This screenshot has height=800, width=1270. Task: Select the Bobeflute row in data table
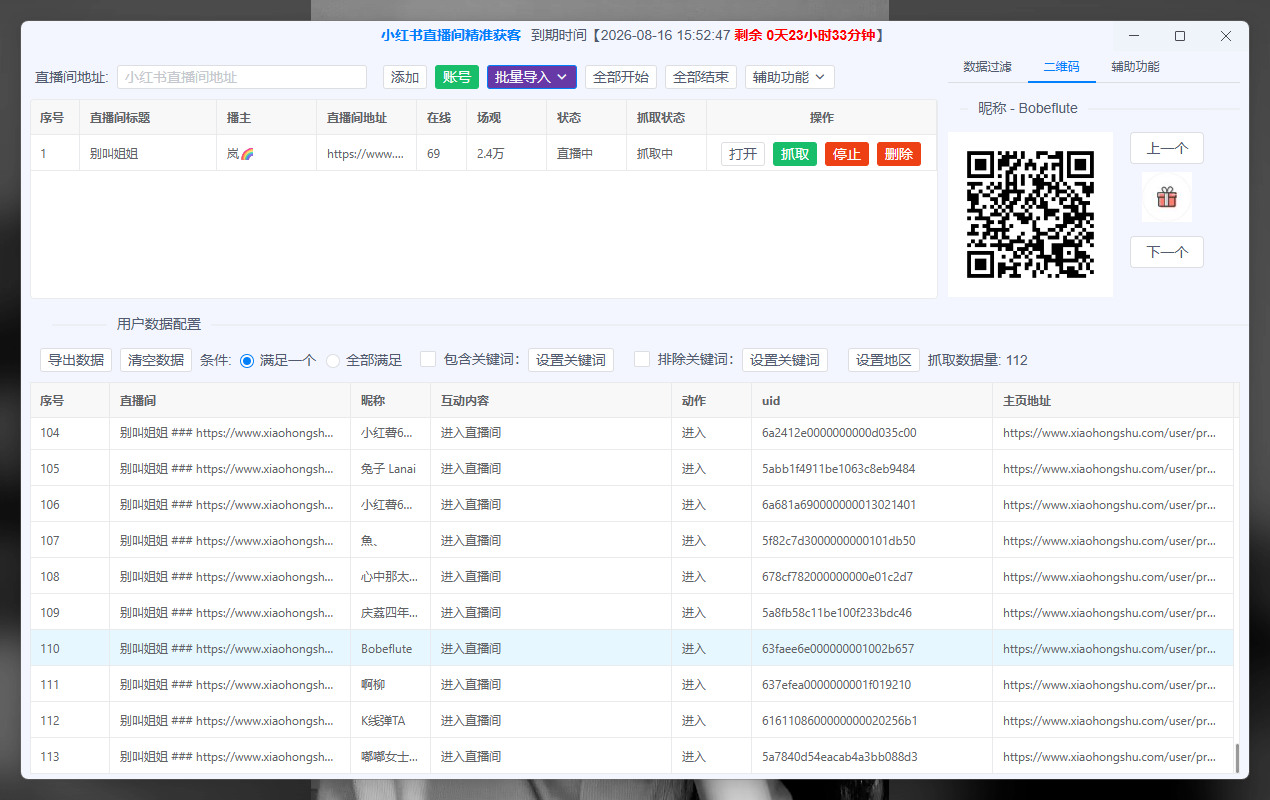[632, 648]
